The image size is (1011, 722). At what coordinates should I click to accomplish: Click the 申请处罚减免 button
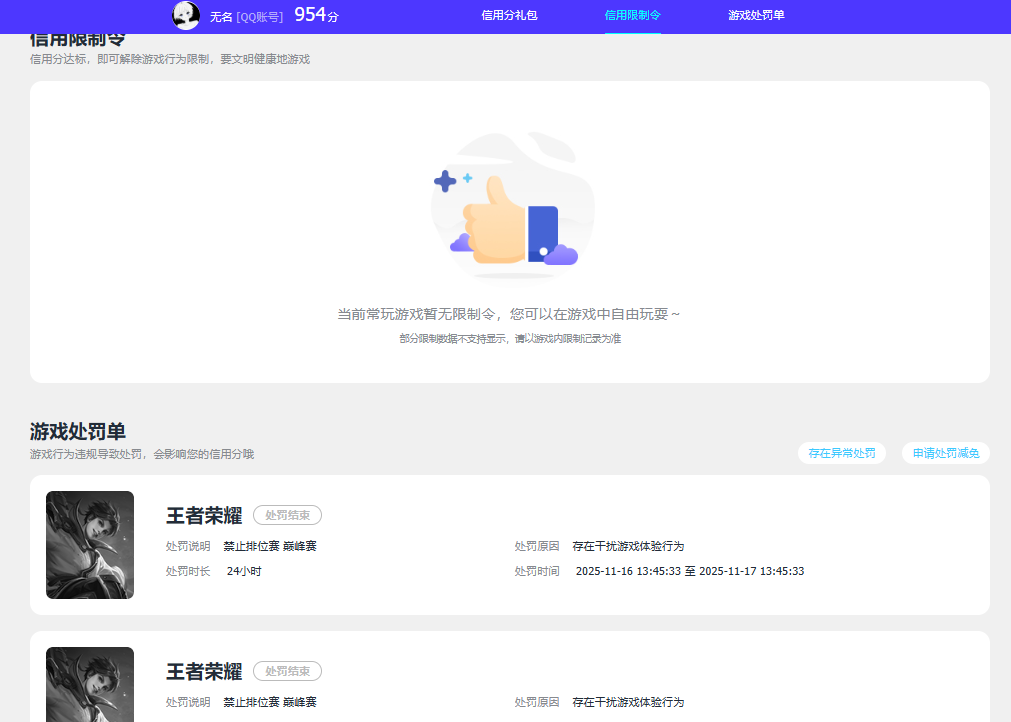[x=946, y=453]
